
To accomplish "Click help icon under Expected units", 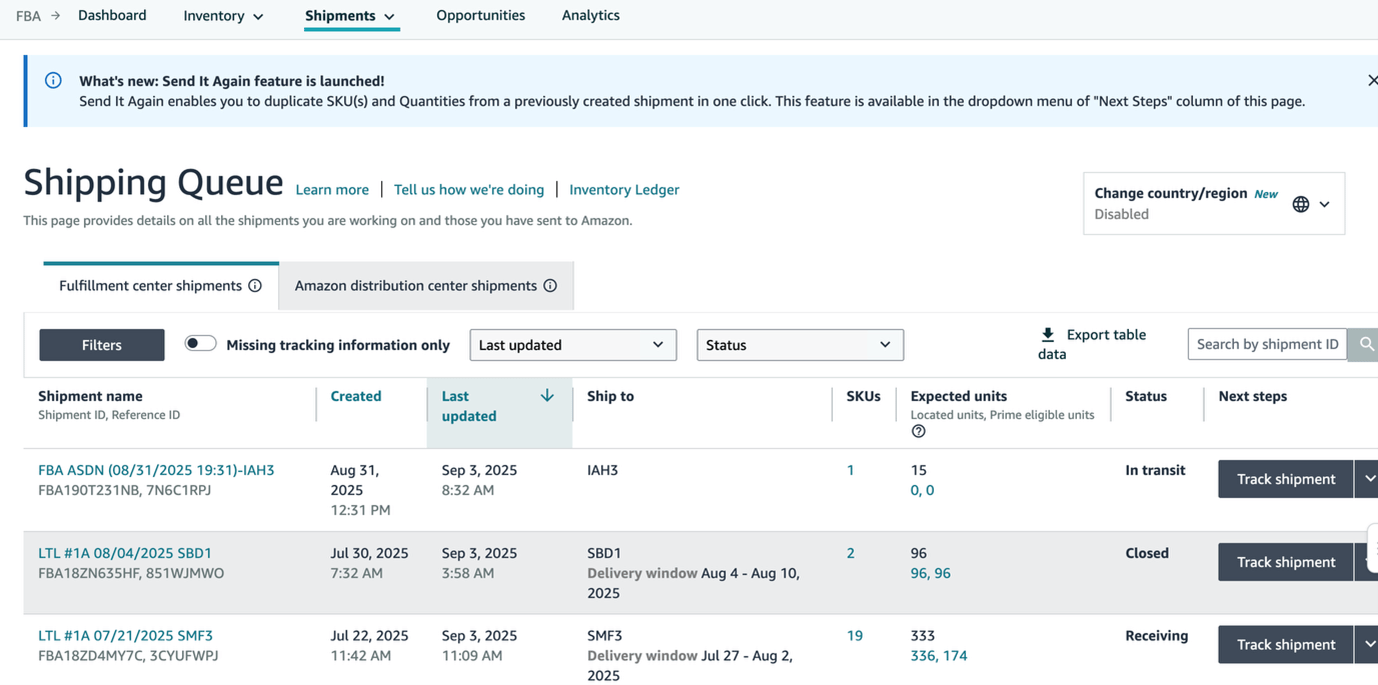I will [918, 432].
